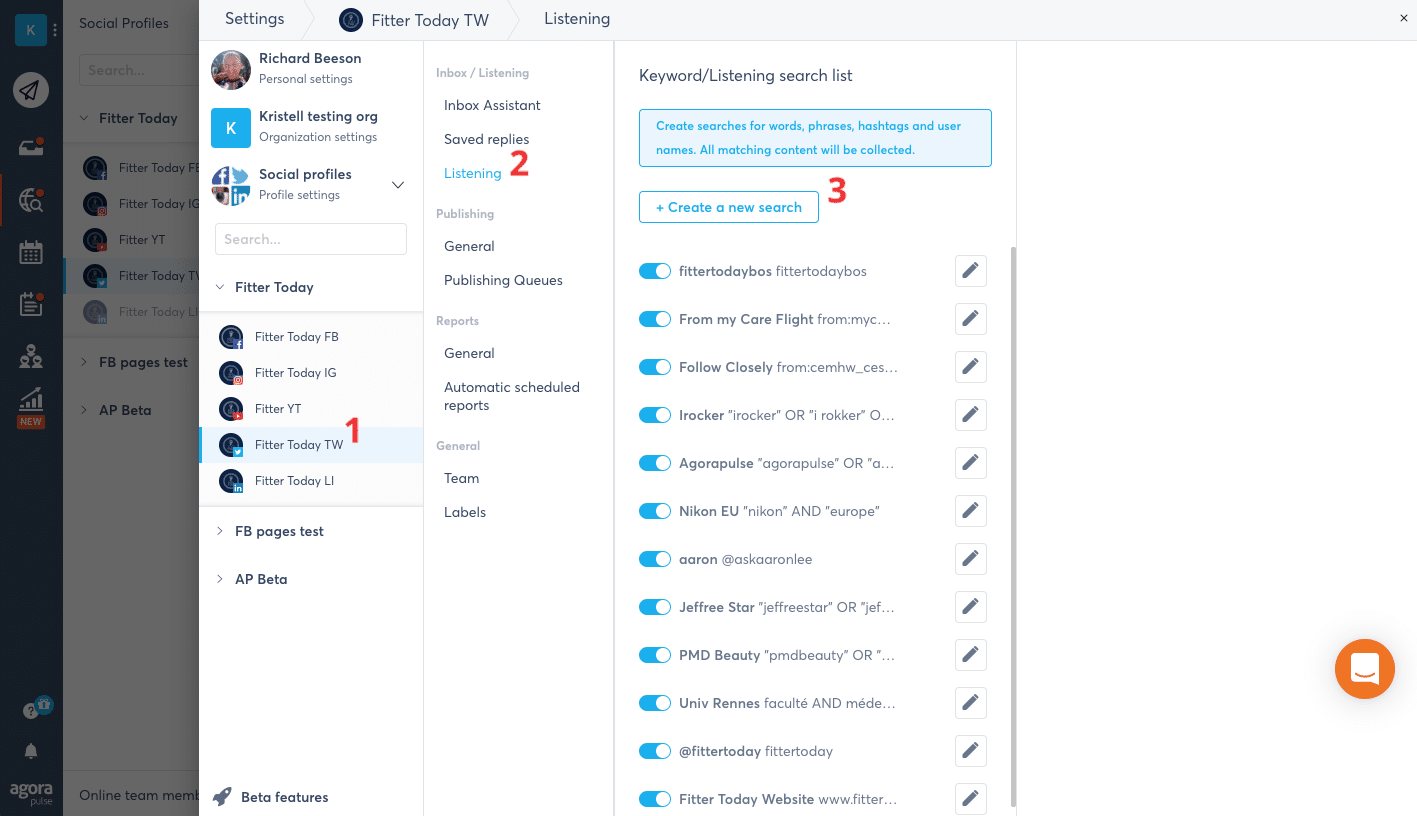This screenshot has height=816, width=1417.
Task: Click the search list vertical scrollbar
Action: tap(1013, 527)
